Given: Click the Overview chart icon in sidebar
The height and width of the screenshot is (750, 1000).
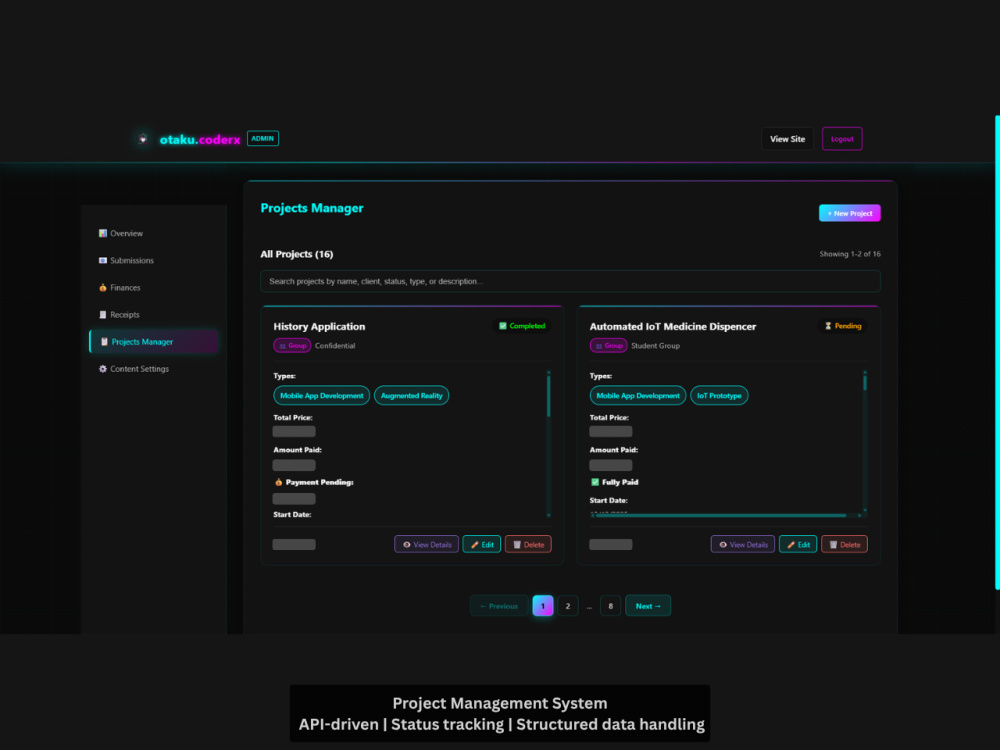Looking at the screenshot, I should [x=103, y=233].
